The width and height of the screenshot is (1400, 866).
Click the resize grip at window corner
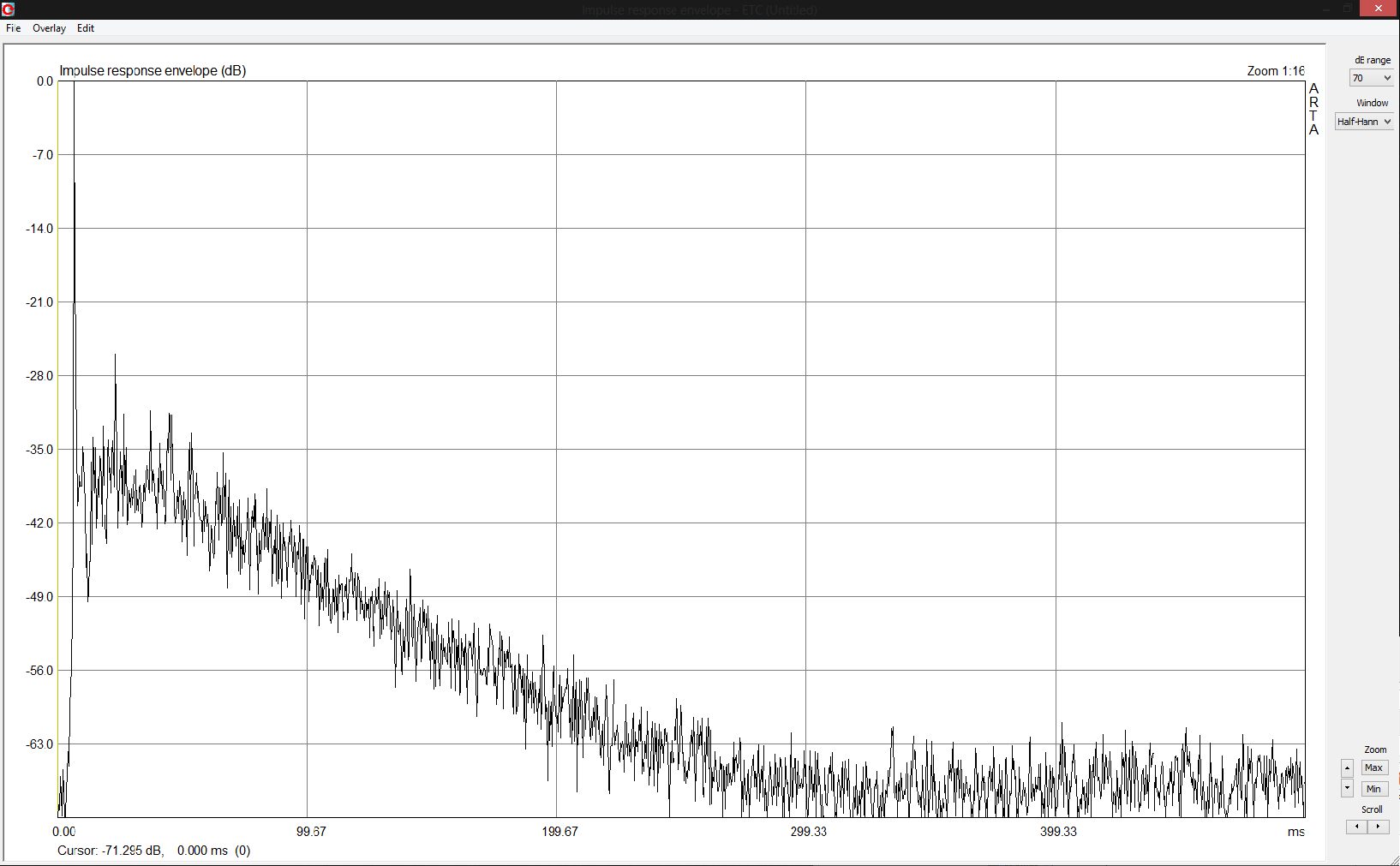pyautogui.click(x=1394, y=860)
